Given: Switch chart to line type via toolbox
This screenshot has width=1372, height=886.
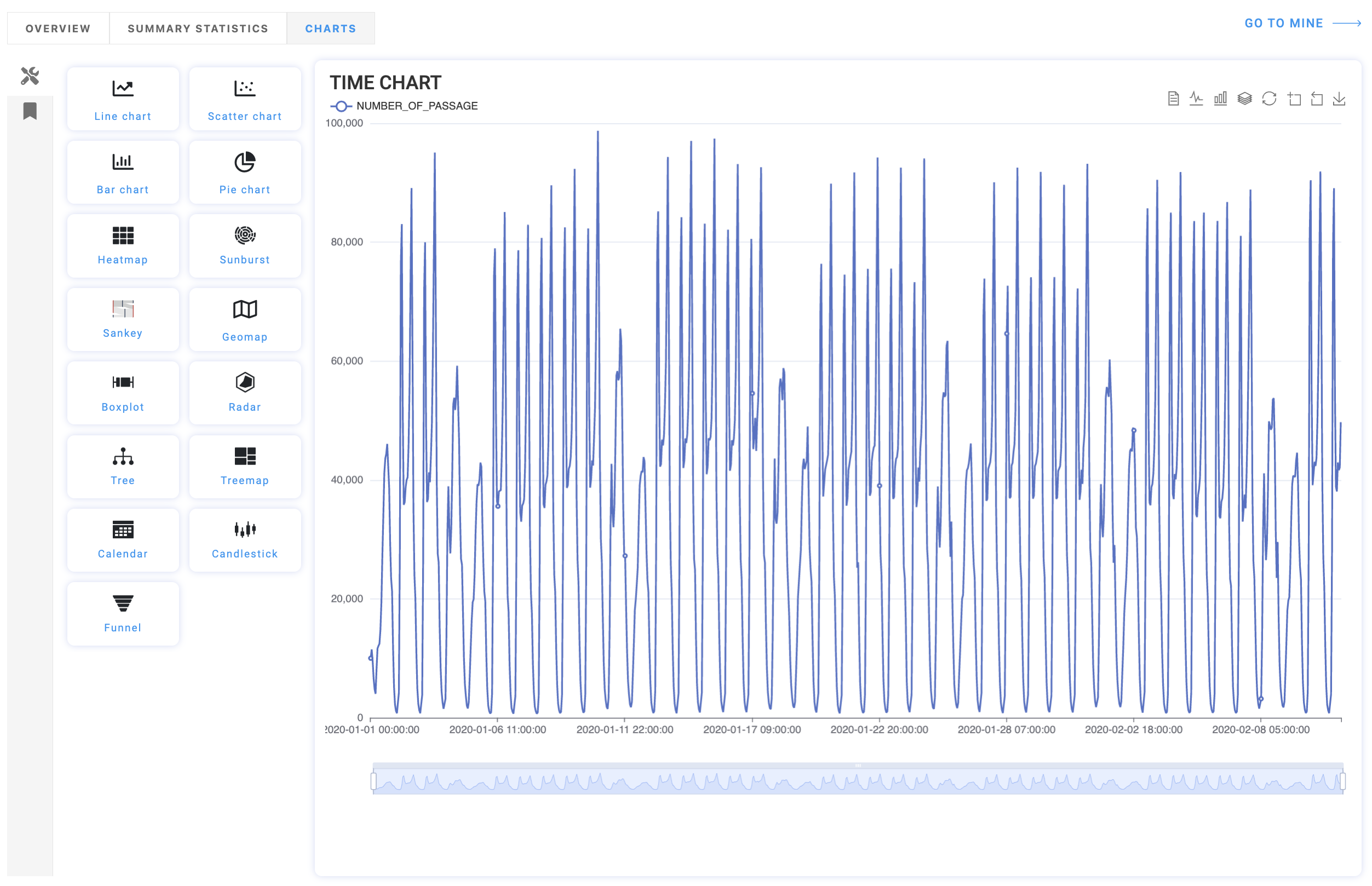Looking at the screenshot, I should click(x=1196, y=99).
